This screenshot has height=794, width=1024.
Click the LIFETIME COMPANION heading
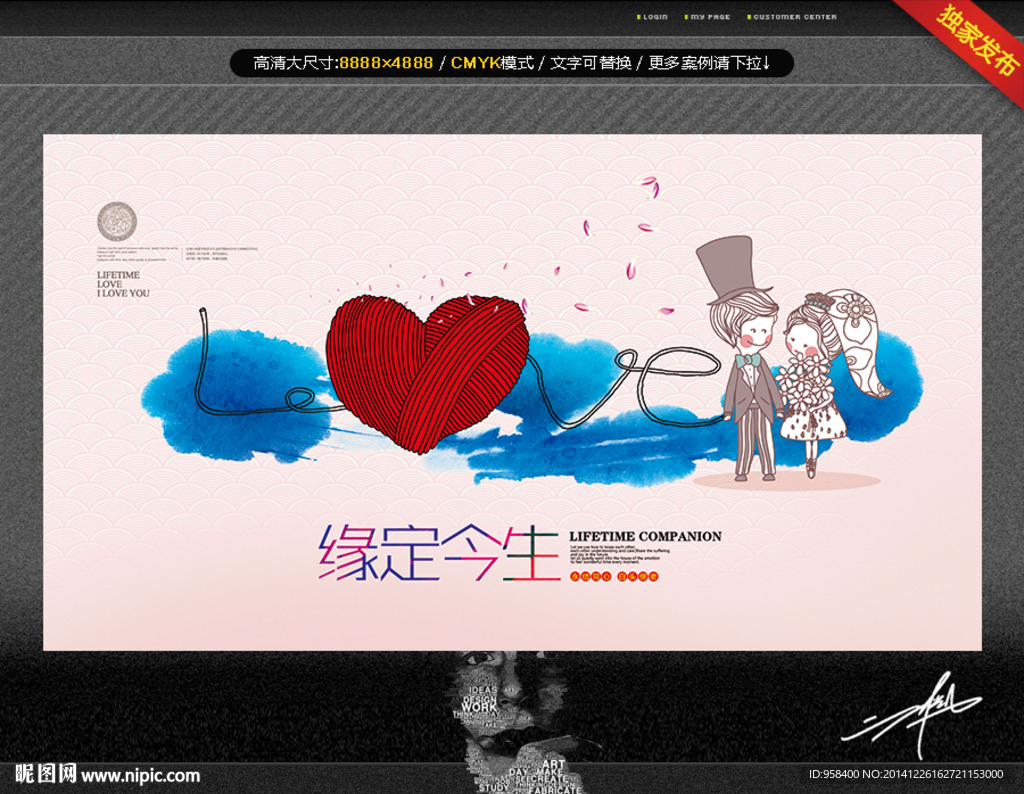tap(645, 536)
